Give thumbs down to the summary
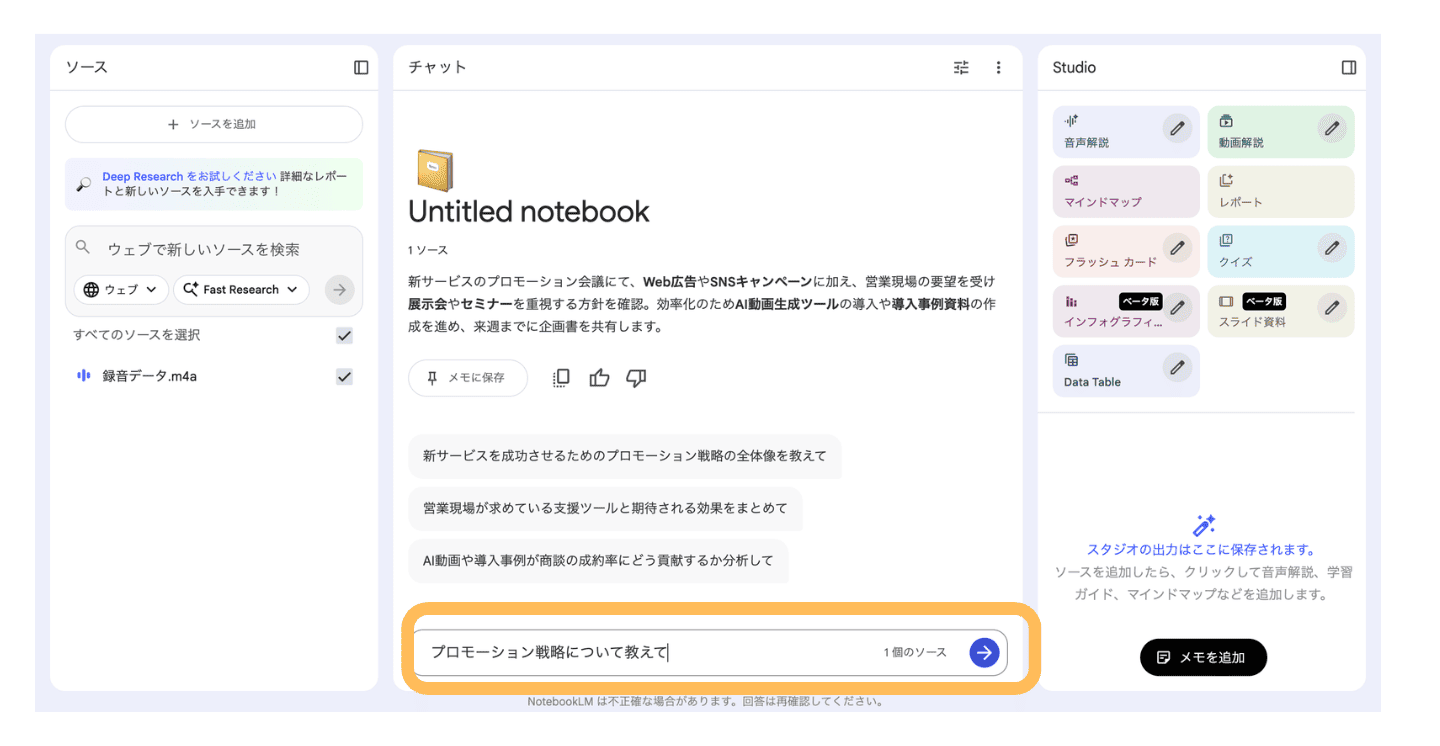1440x746 pixels. tap(636, 378)
